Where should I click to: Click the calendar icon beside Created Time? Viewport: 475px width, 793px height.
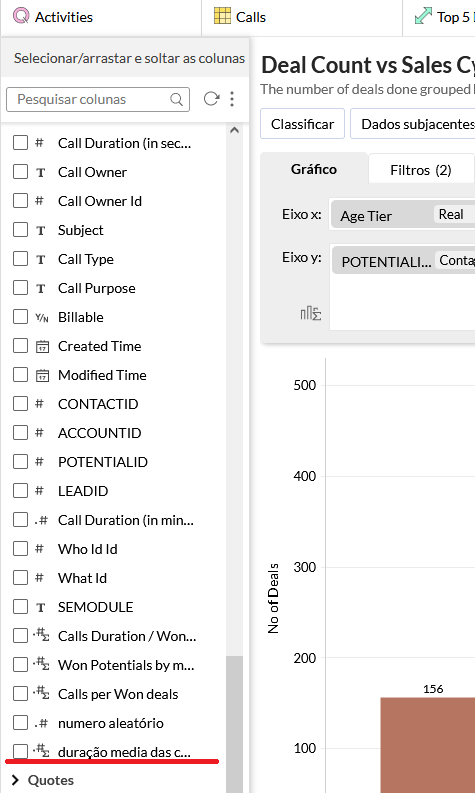42,346
